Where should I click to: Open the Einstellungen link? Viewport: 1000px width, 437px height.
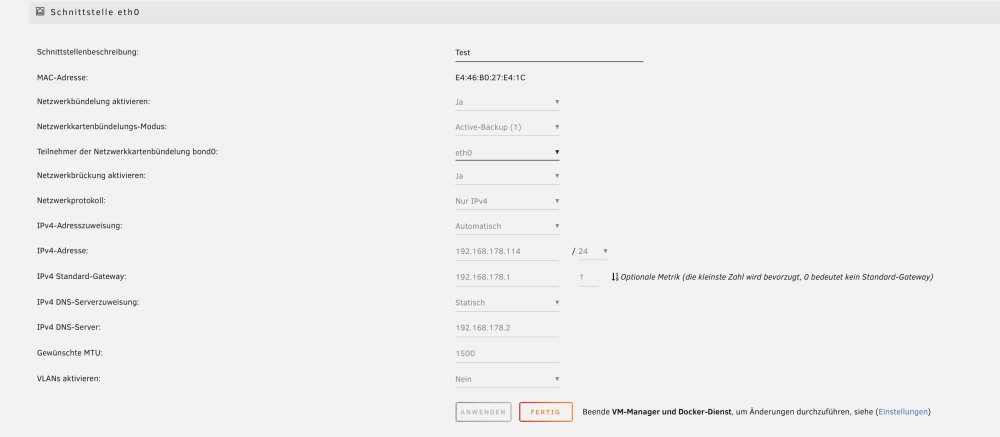(903, 412)
